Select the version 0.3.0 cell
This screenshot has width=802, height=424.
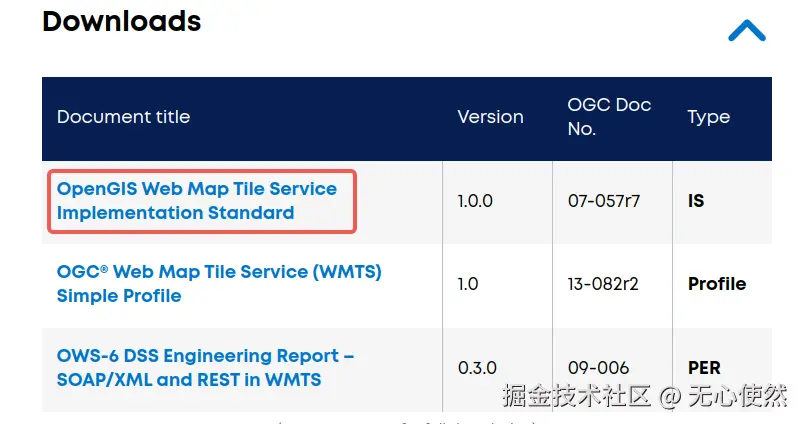tap(475, 368)
